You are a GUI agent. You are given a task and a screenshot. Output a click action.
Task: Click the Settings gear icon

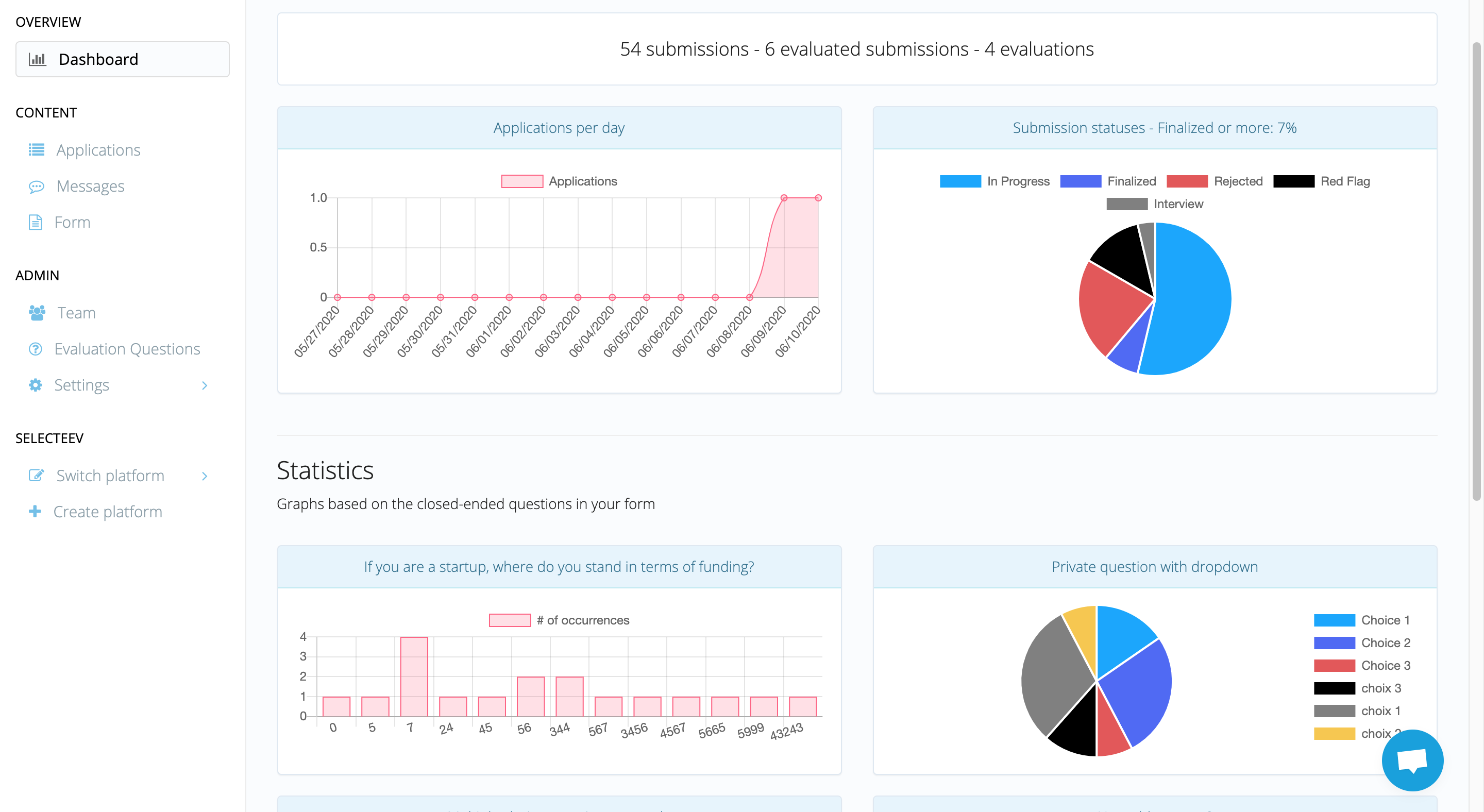(36, 385)
